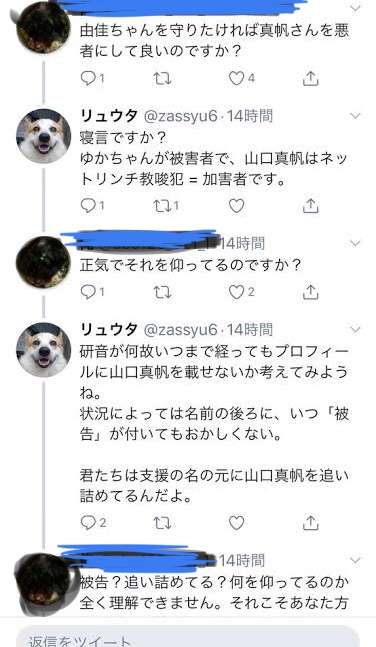Share the 正気でそれを仰ってるのですか tweet
The height and width of the screenshot is (647, 376).
click(x=310, y=292)
